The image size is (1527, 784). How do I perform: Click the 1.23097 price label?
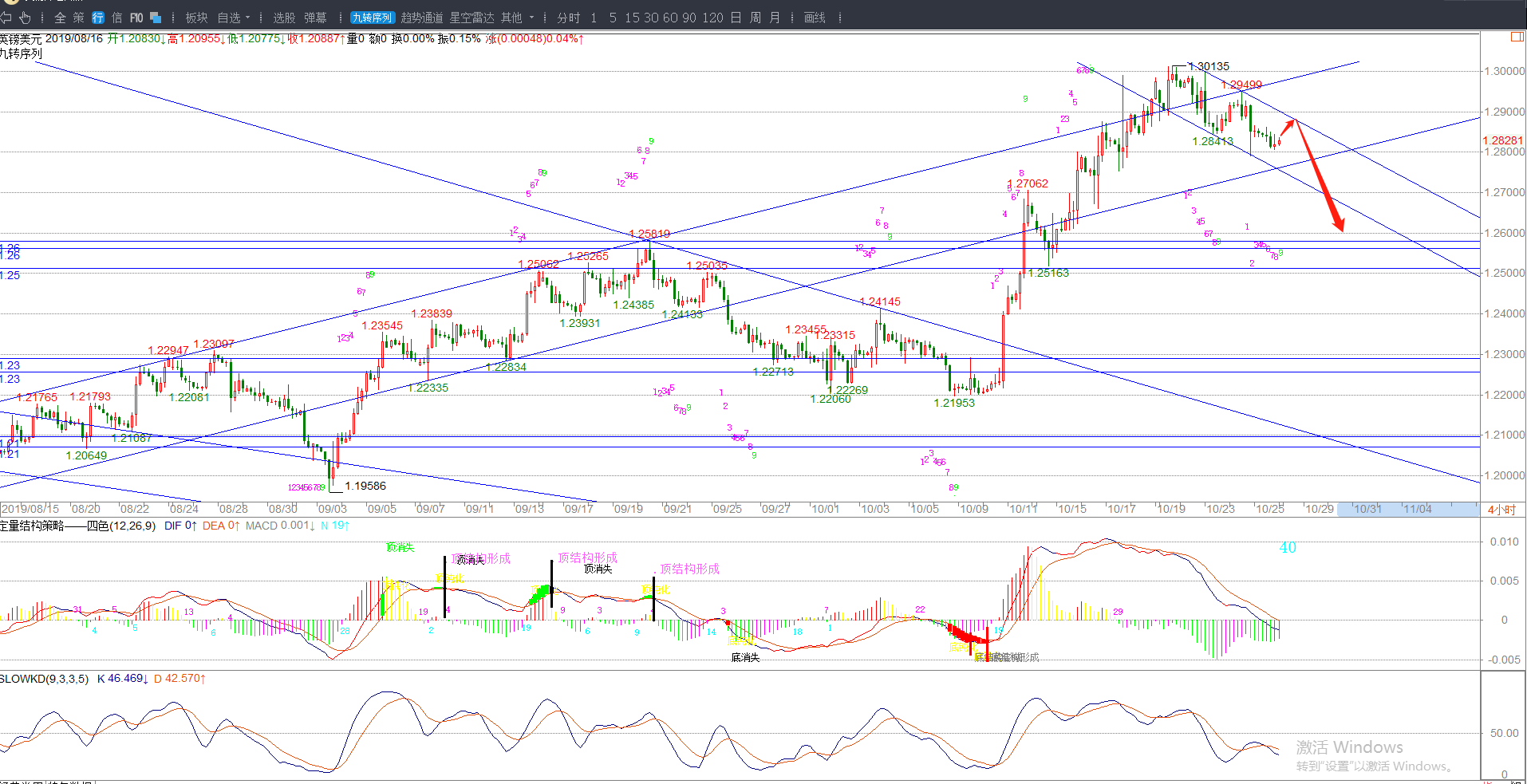tap(214, 344)
